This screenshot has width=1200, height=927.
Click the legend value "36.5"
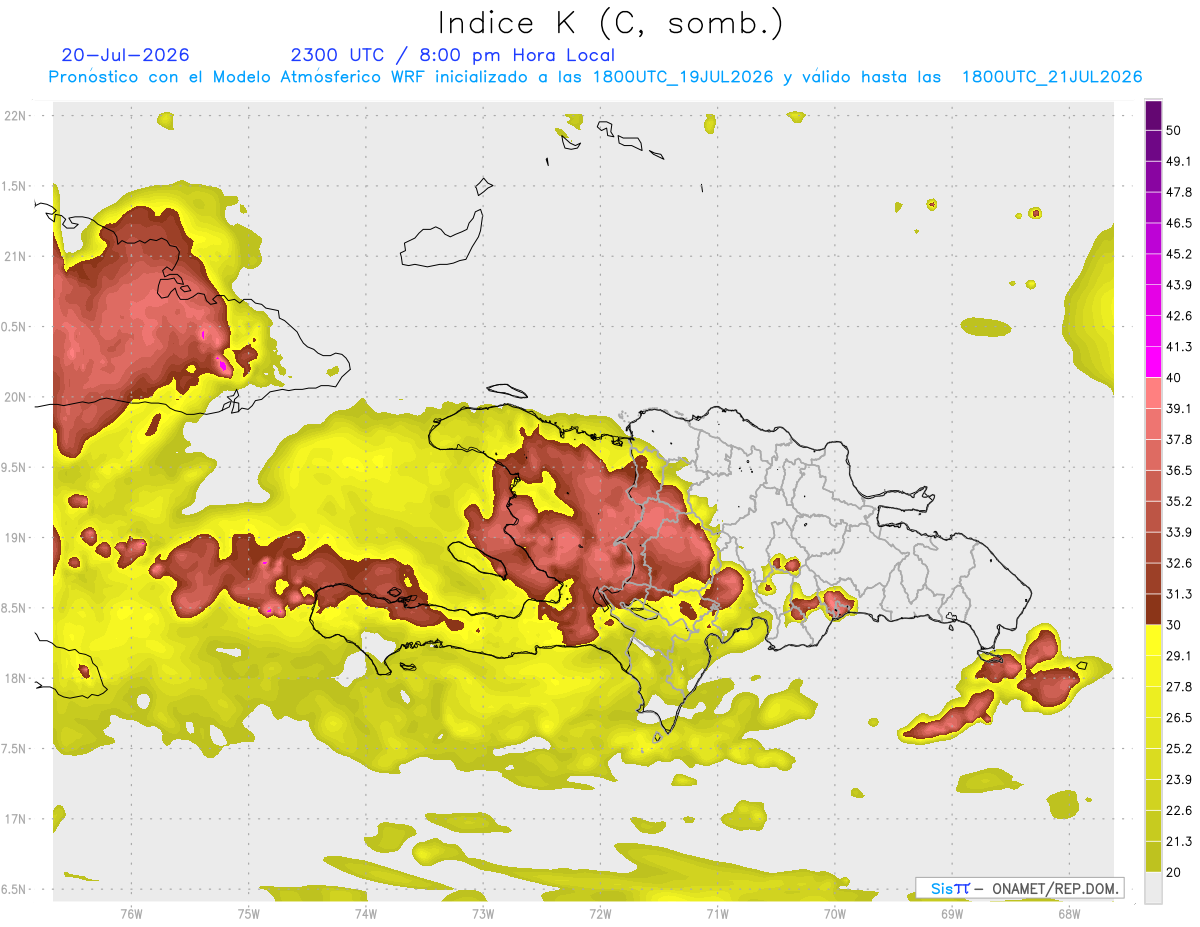(1178, 471)
